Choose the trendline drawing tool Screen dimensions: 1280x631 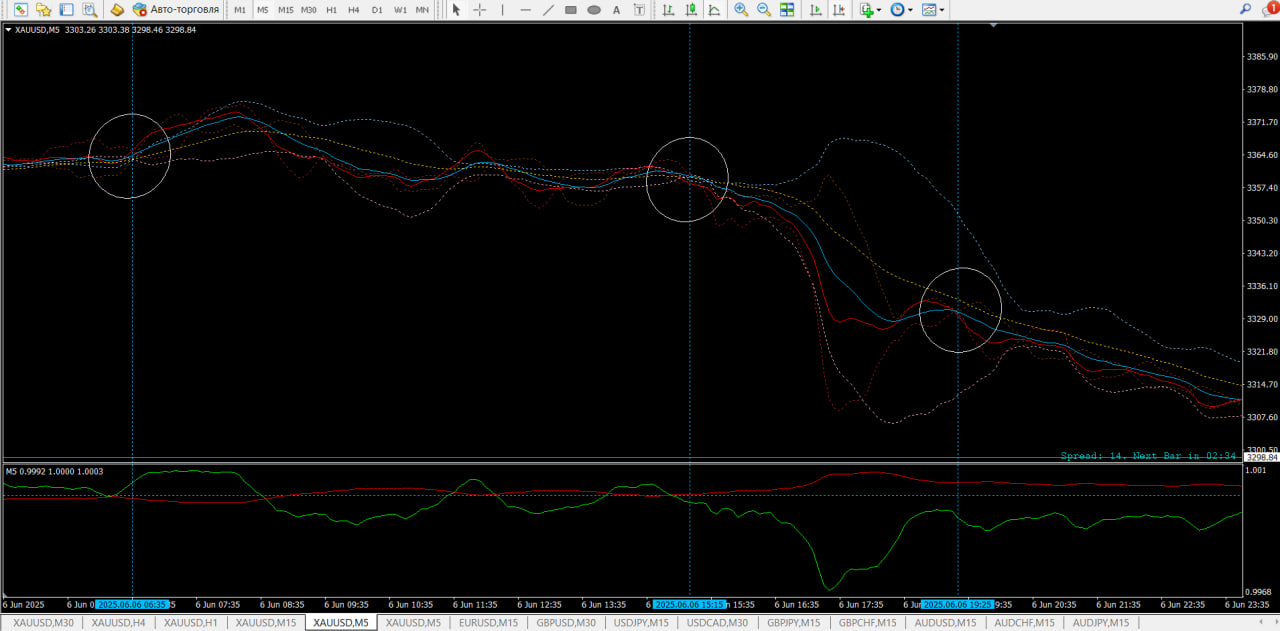(x=548, y=10)
